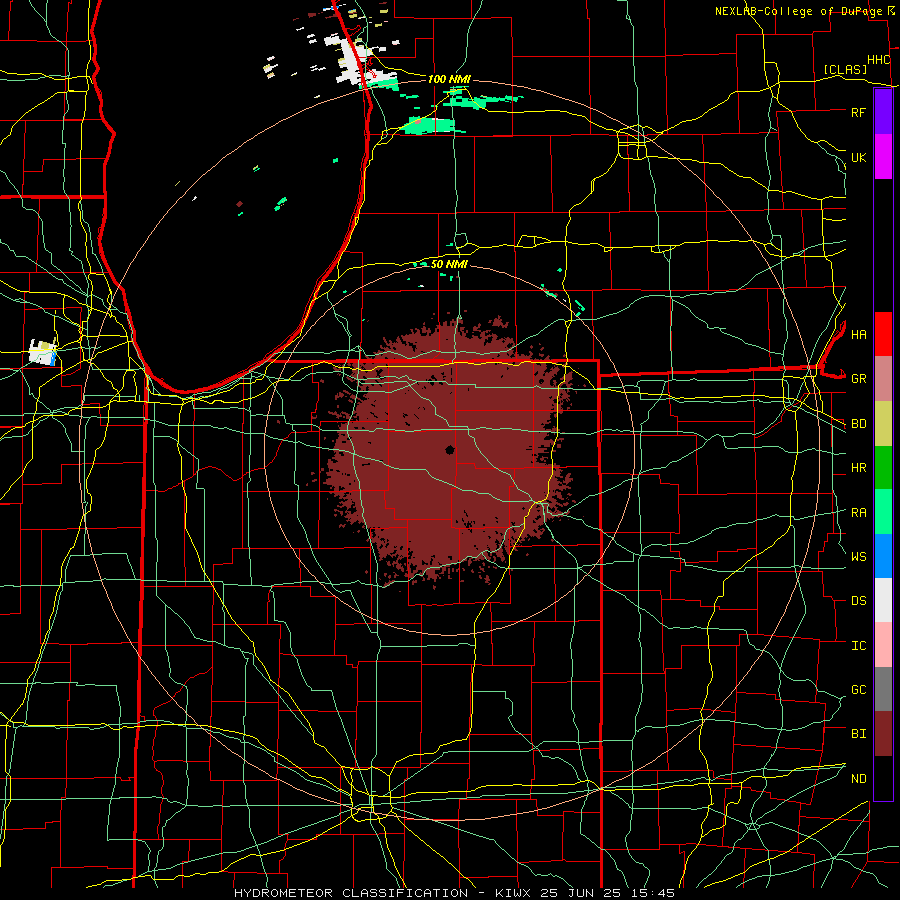The image size is (900, 900).
Task: Click the IC legend label
Action: click(858, 646)
